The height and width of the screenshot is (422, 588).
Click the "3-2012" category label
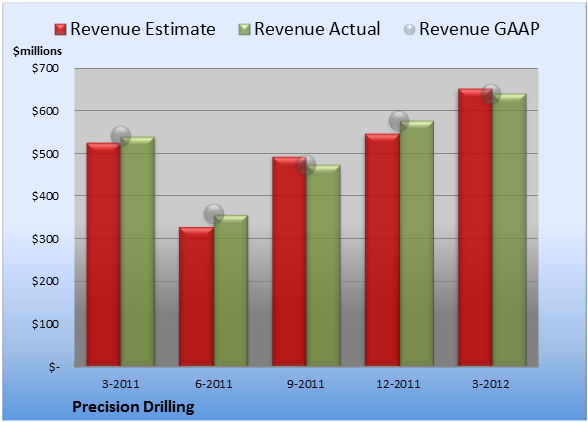pos(490,384)
